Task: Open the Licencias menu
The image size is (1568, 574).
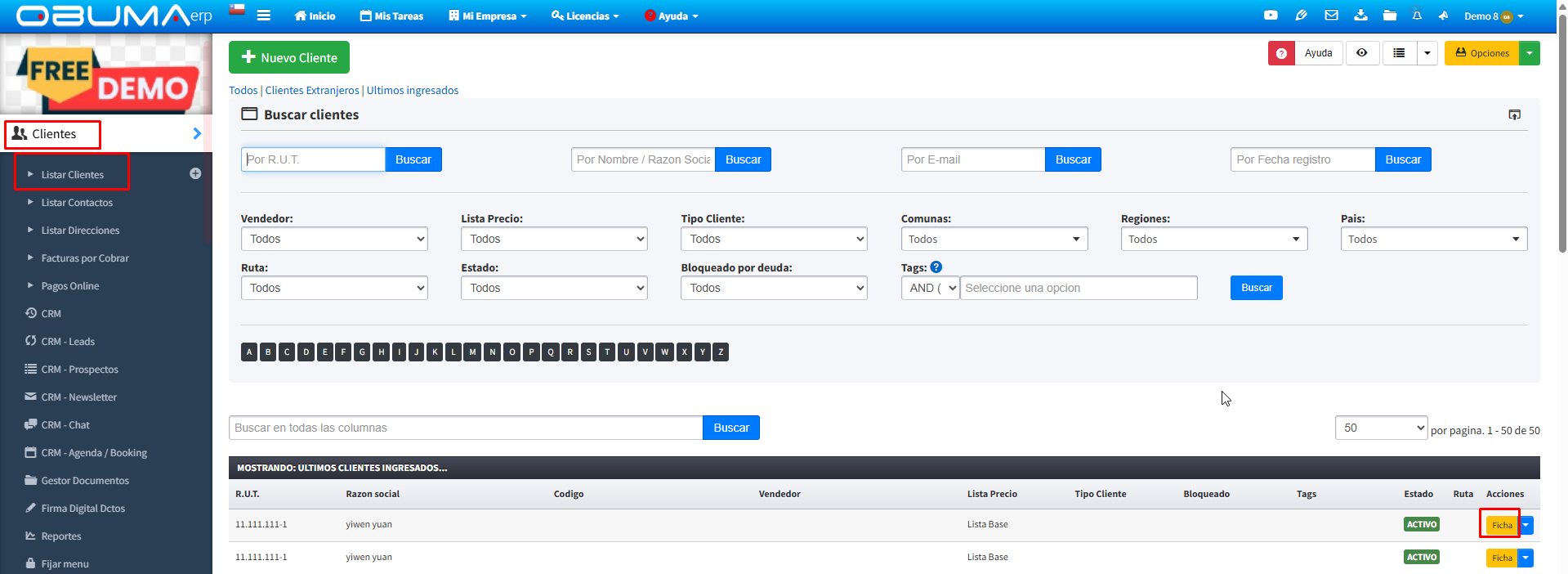Action: tap(585, 16)
